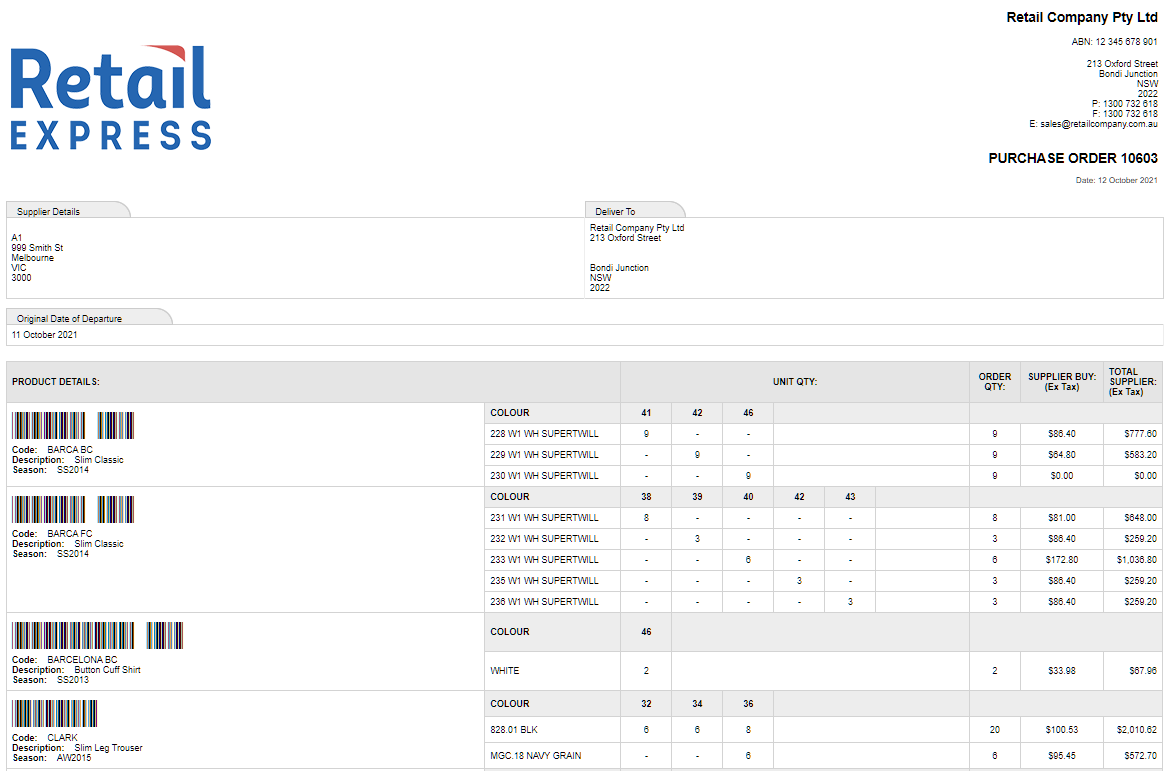Screen dimensions: 1167x771
Task: Click the 233 W1 WH SUPERTWILL row
Action: [x=823, y=560]
